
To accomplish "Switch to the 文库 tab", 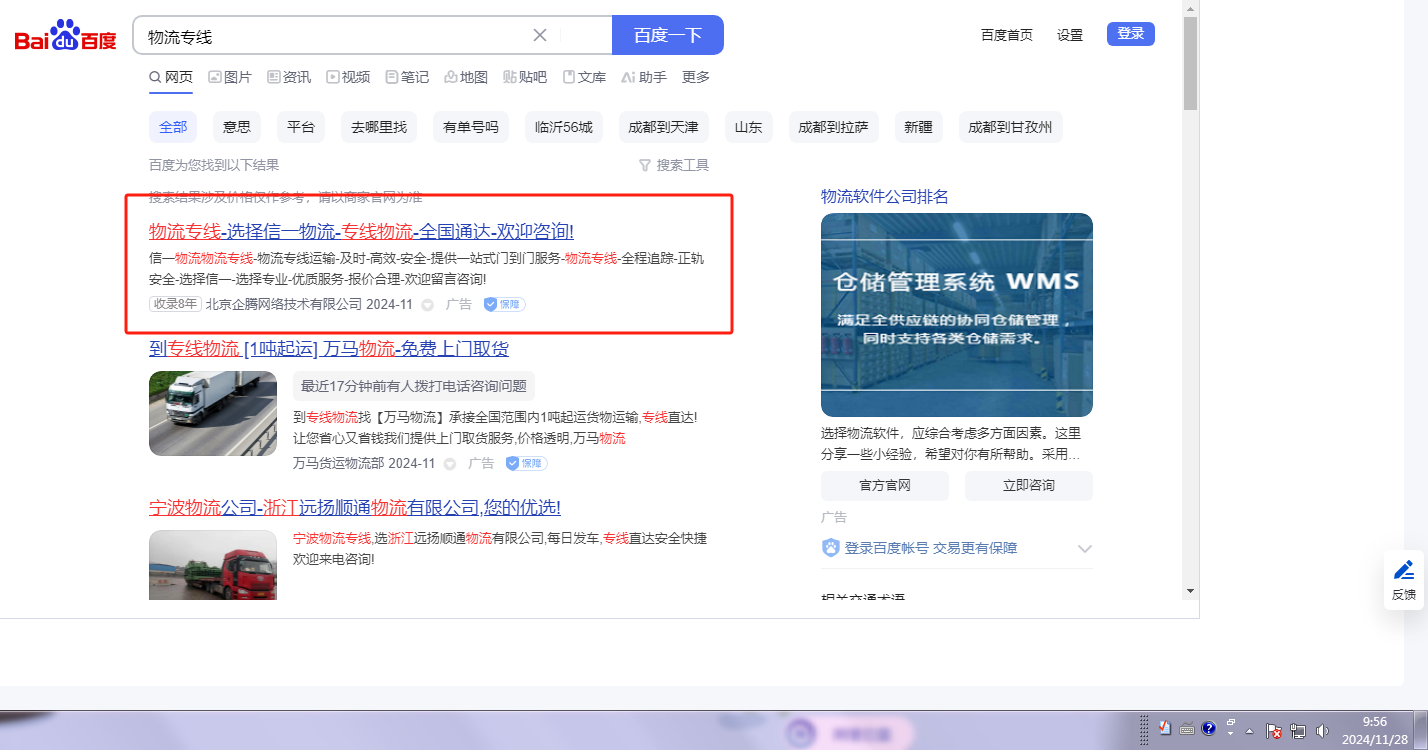I will coord(584,77).
